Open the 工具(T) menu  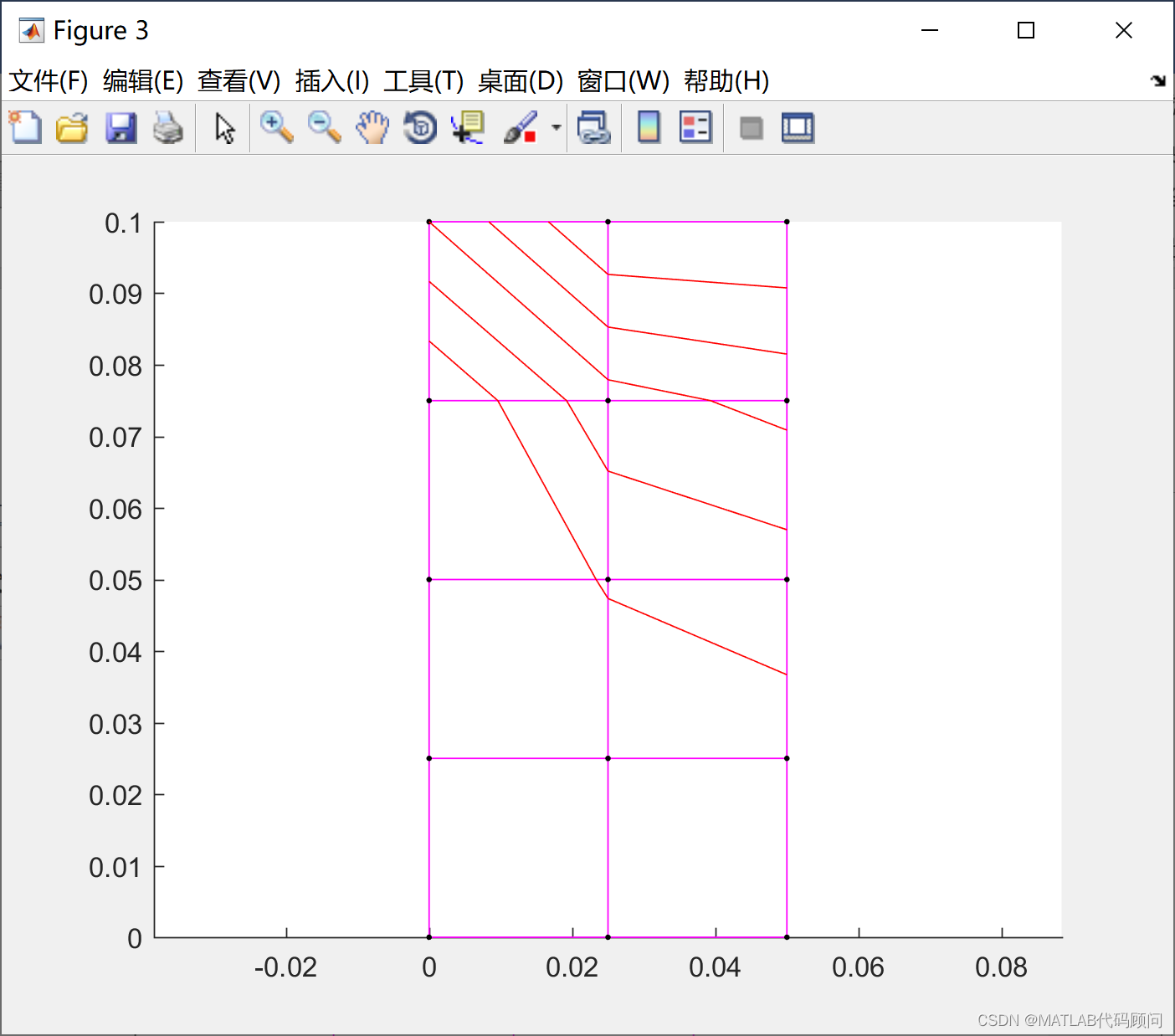[423, 81]
